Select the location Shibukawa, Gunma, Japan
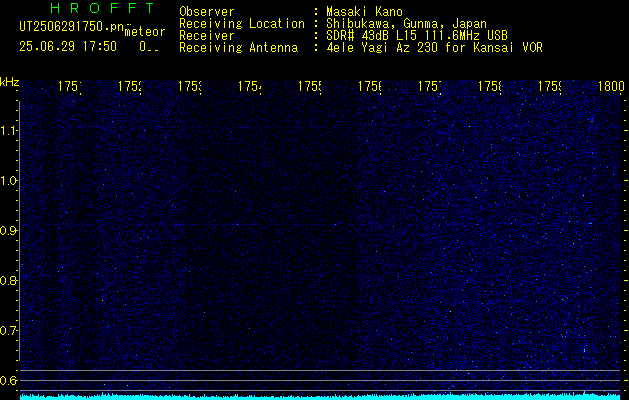 coord(406,24)
